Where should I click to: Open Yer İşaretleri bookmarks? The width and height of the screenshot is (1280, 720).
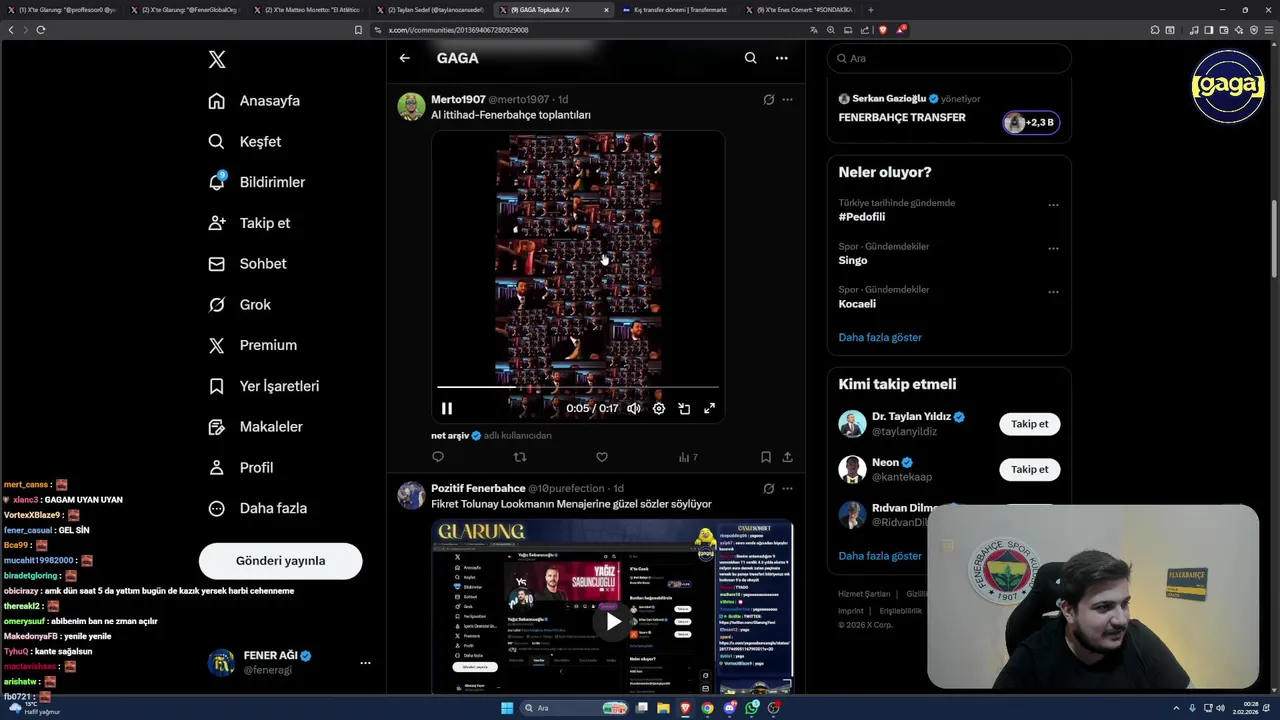[264, 386]
